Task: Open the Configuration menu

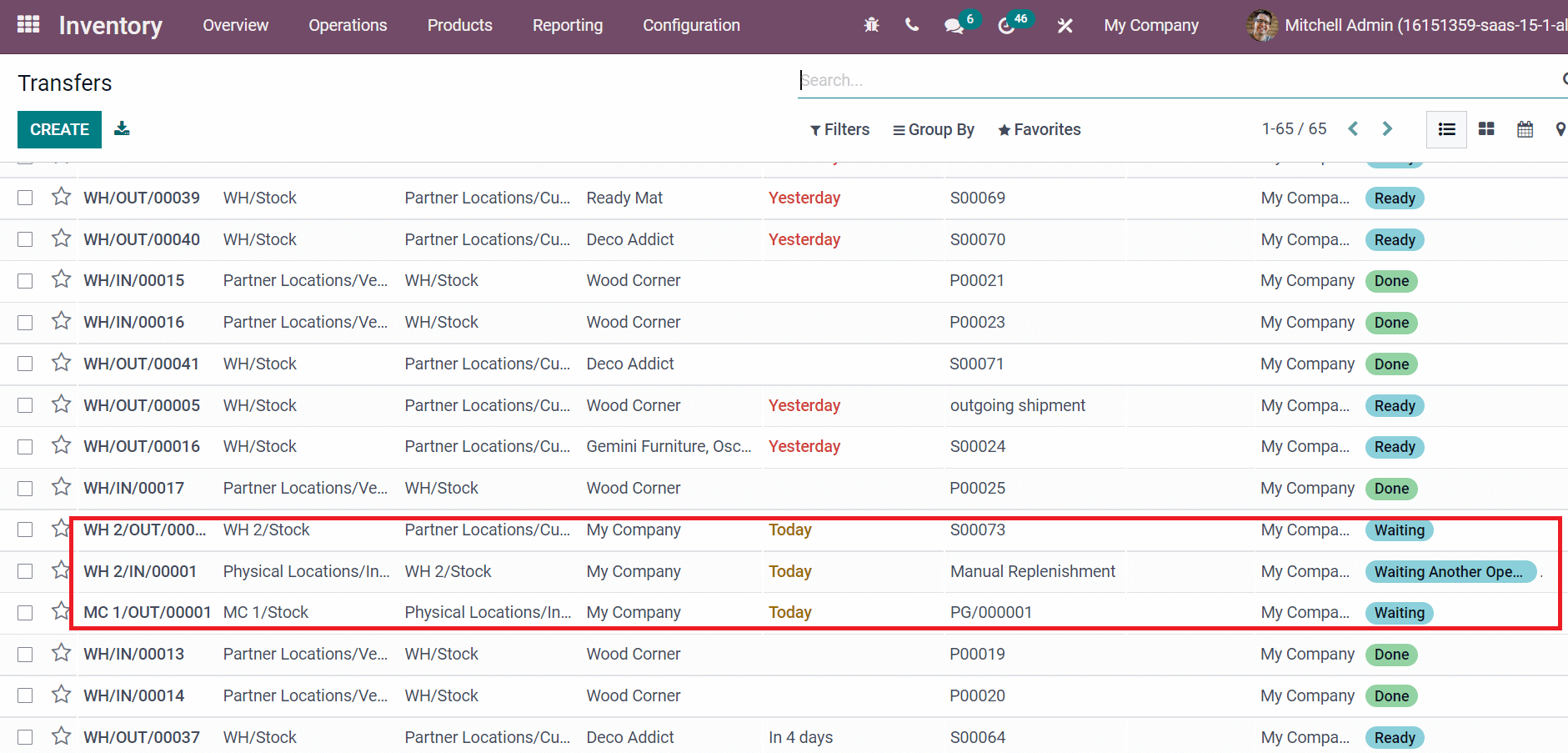Action: click(691, 25)
